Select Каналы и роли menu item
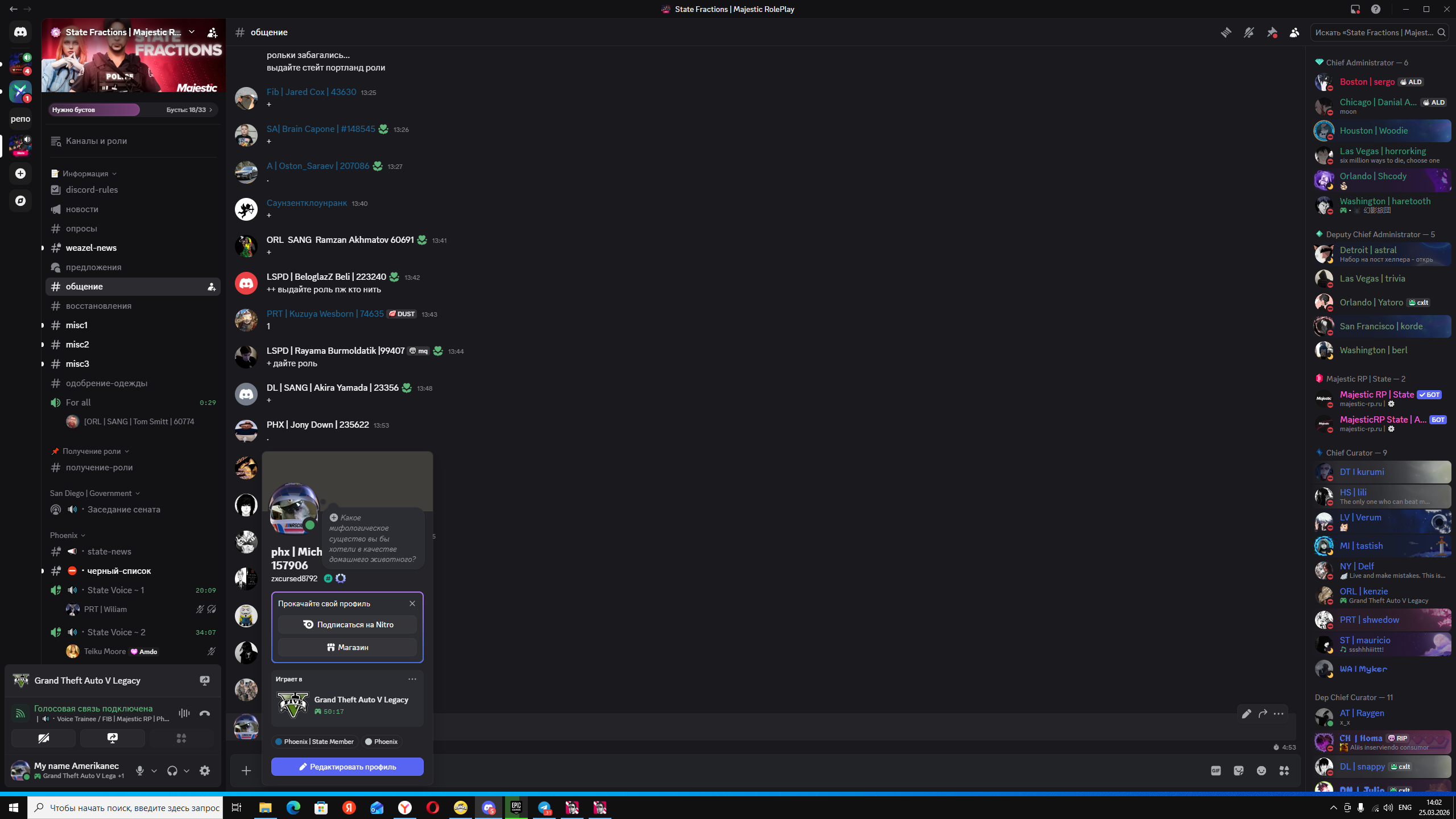Viewport: 1456px width, 819px height. tap(96, 141)
